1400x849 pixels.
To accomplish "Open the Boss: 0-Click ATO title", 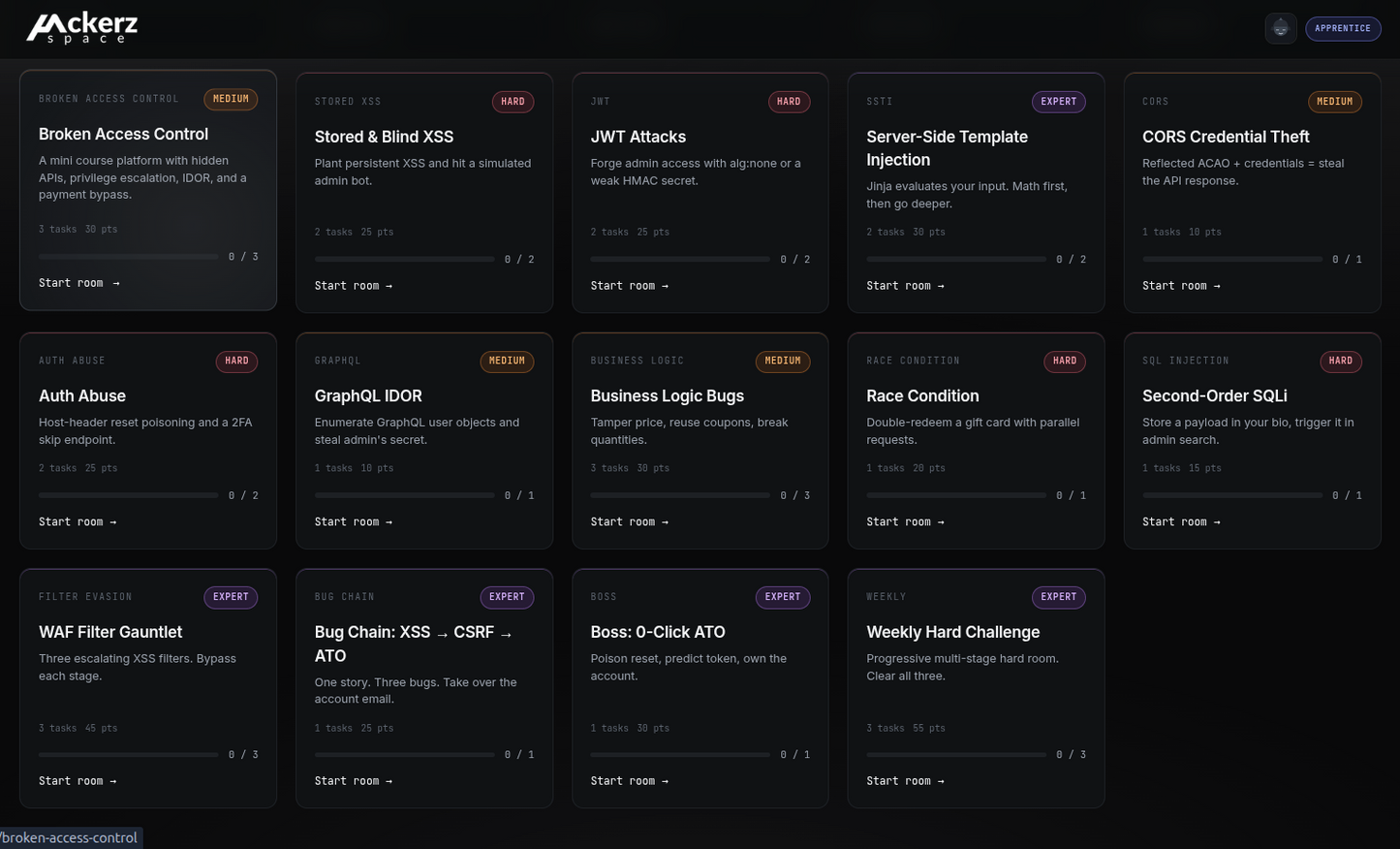I will (658, 632).
